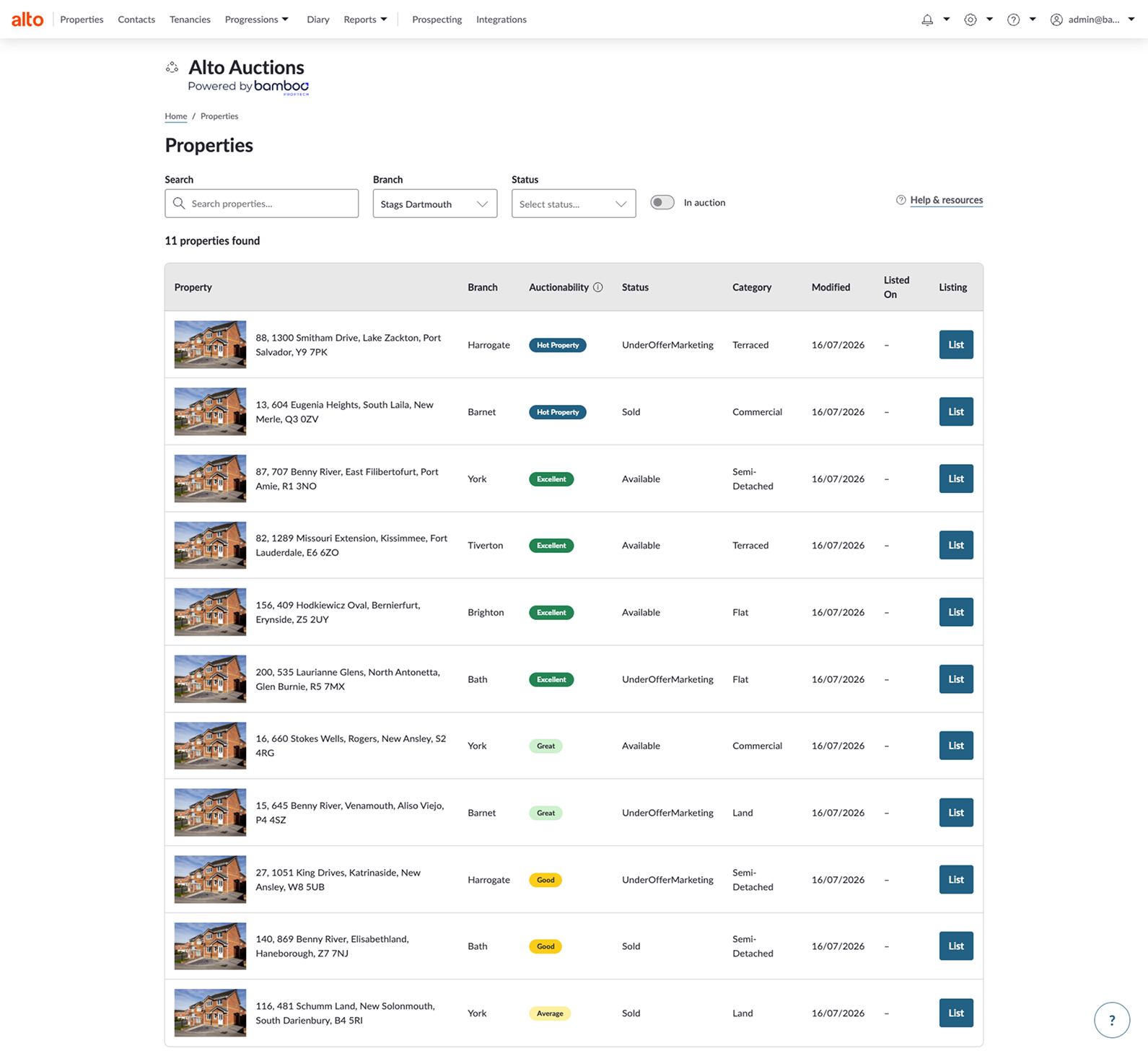Select address 13, 604 Eugenia Heights, South Laila
This screenshot has height=1056, width=1148.
pyautogui.click(x=345, y=411)
